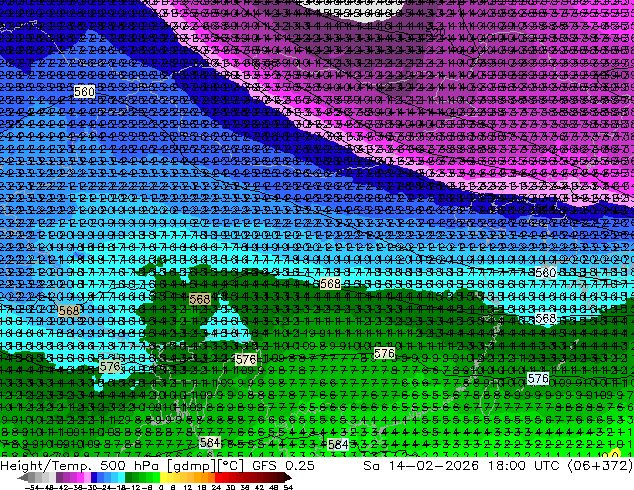Click the bright red legend swatch at 24

point(218,477)
